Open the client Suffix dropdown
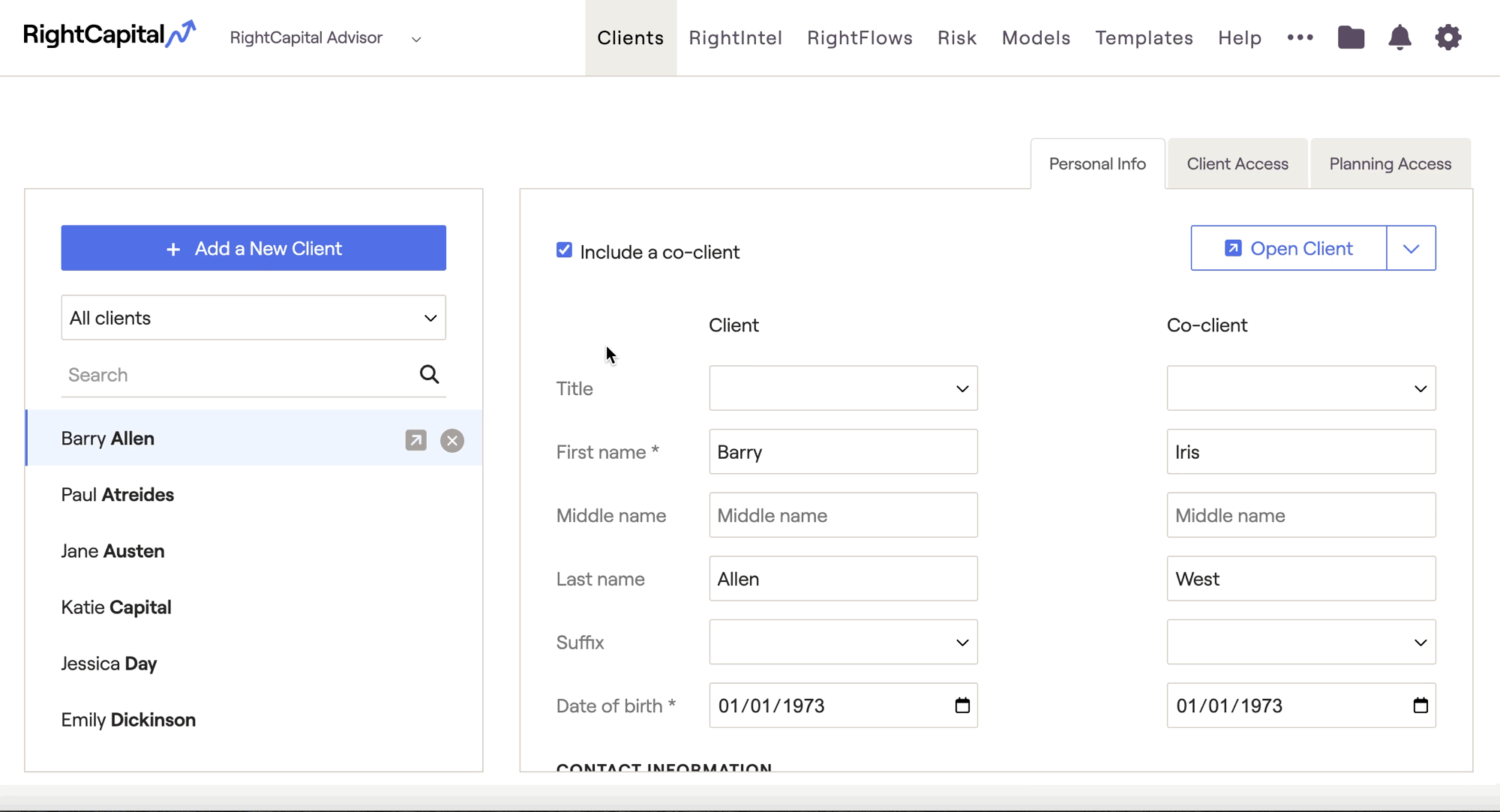 843,642
